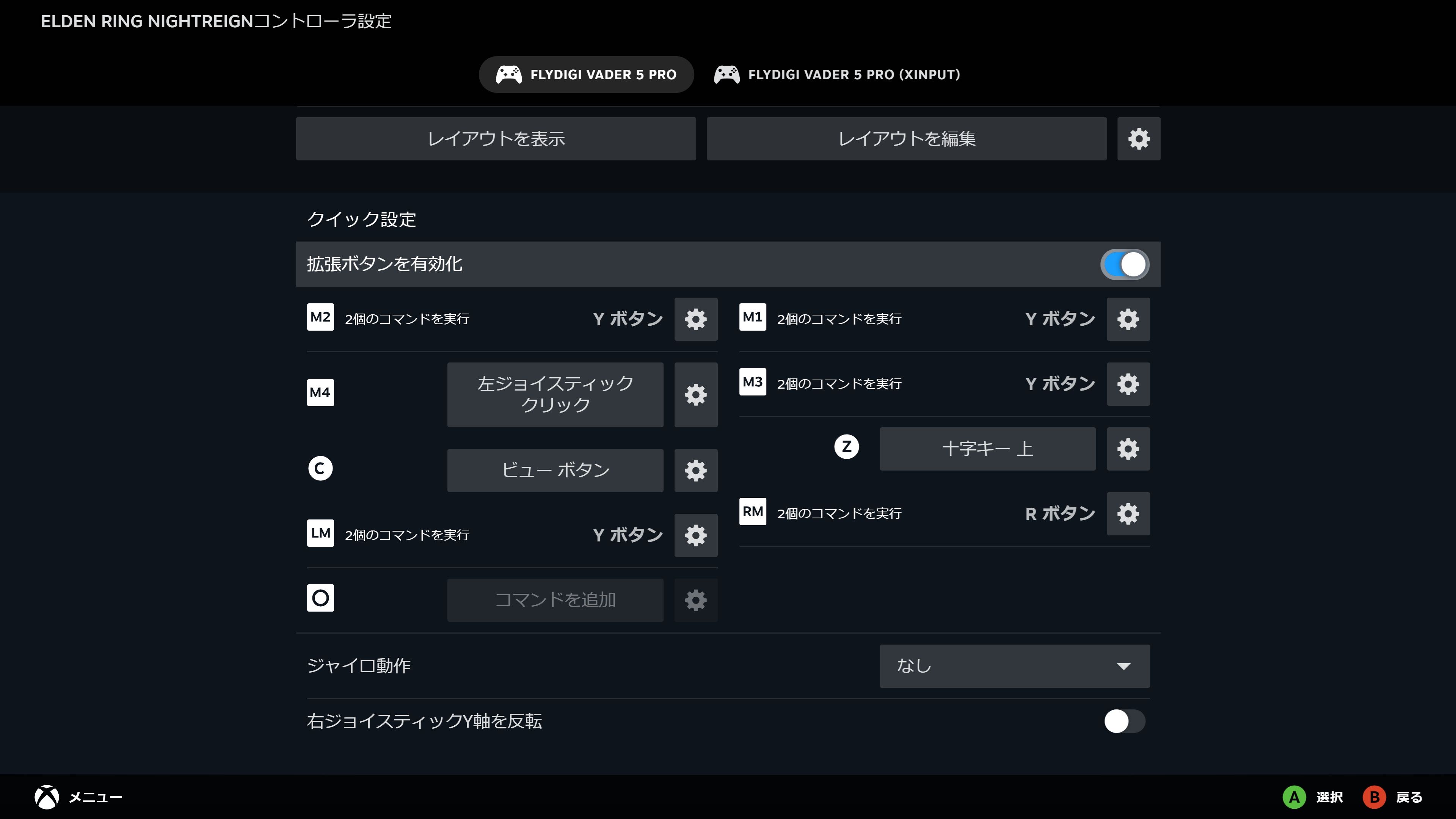Click the gear icon for the M3 binding

[x=1128, y=384]
